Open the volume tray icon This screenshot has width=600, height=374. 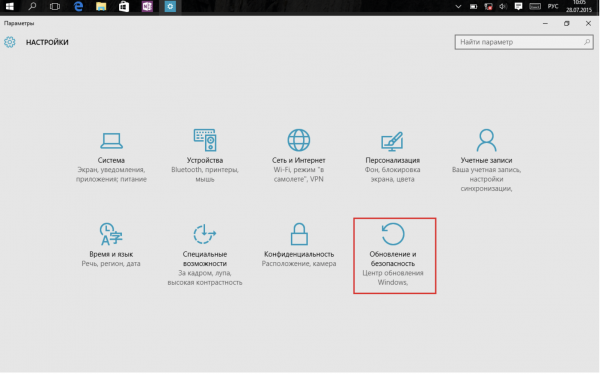[503, 7]
